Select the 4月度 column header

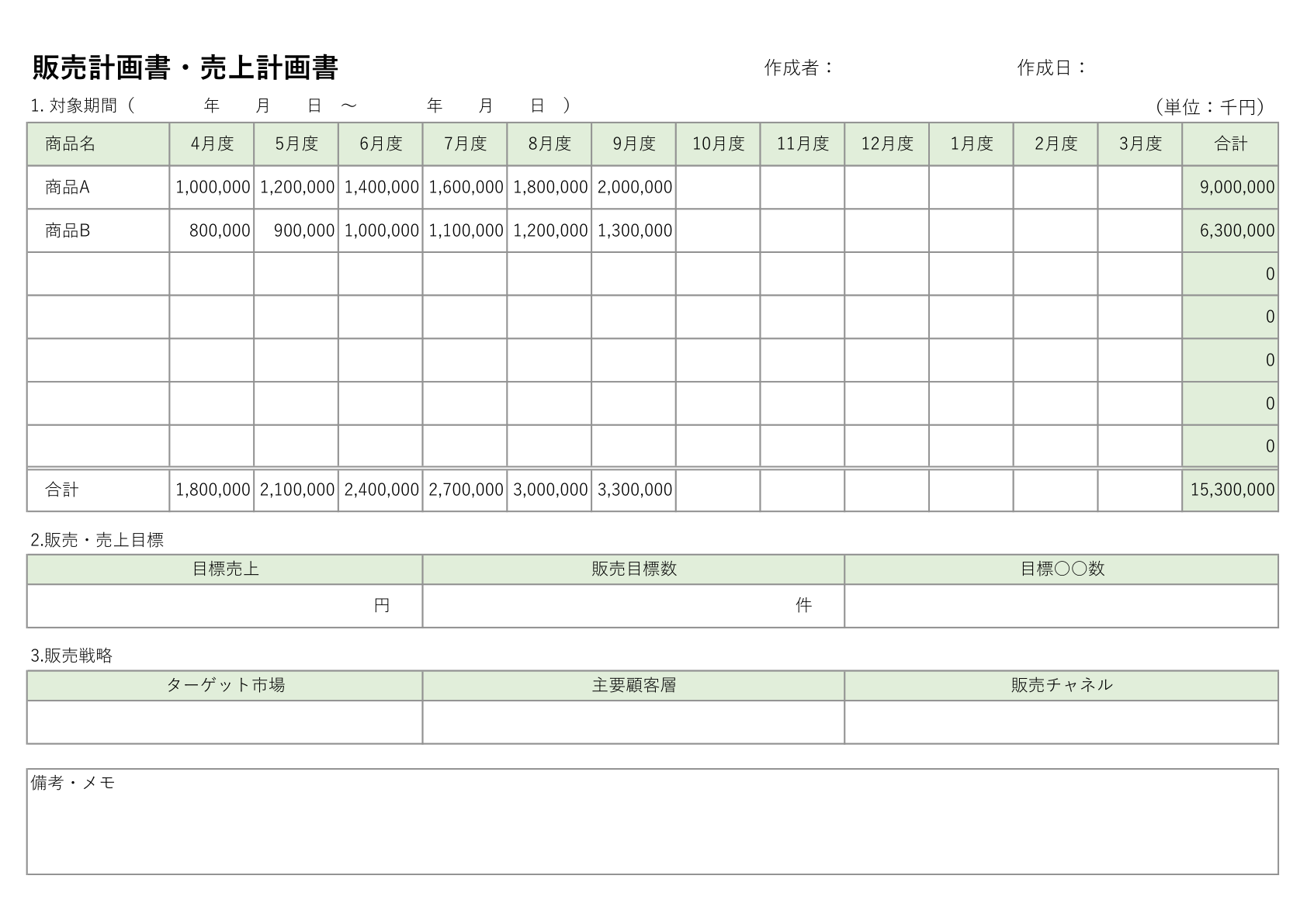pyautogui.click(x=212, y=144)
